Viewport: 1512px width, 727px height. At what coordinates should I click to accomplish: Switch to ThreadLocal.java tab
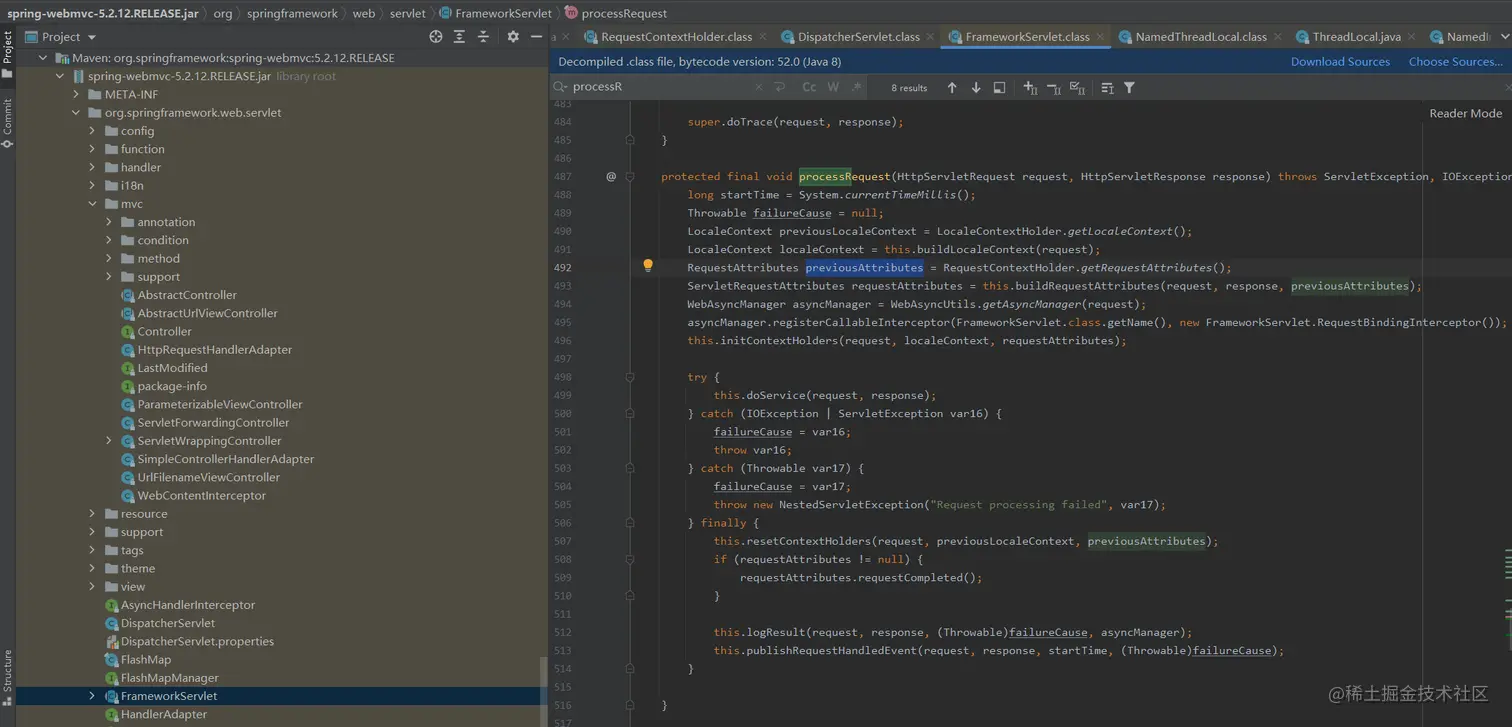[1355, 37]
